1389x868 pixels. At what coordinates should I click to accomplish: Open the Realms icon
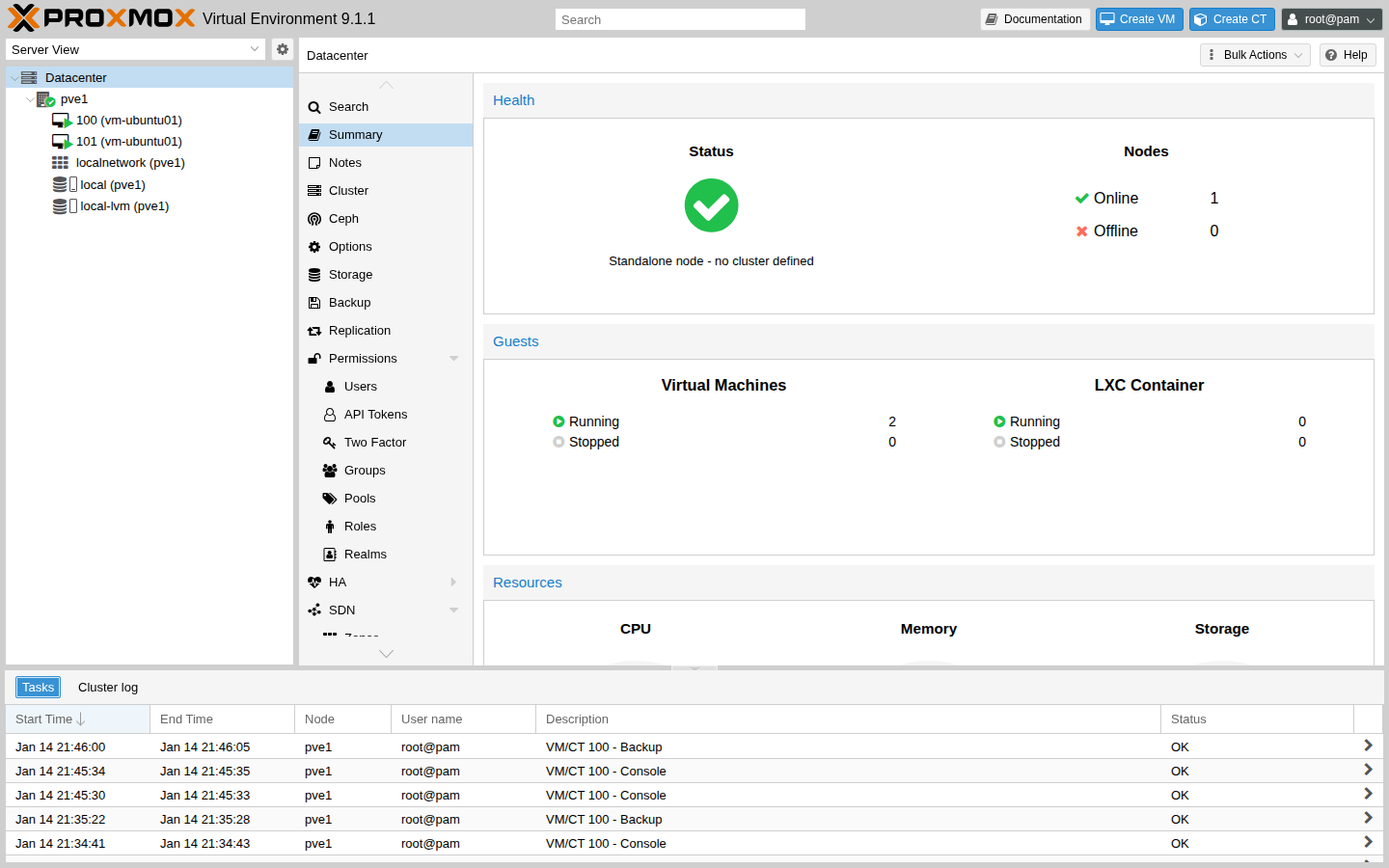(x=331, y=554)
